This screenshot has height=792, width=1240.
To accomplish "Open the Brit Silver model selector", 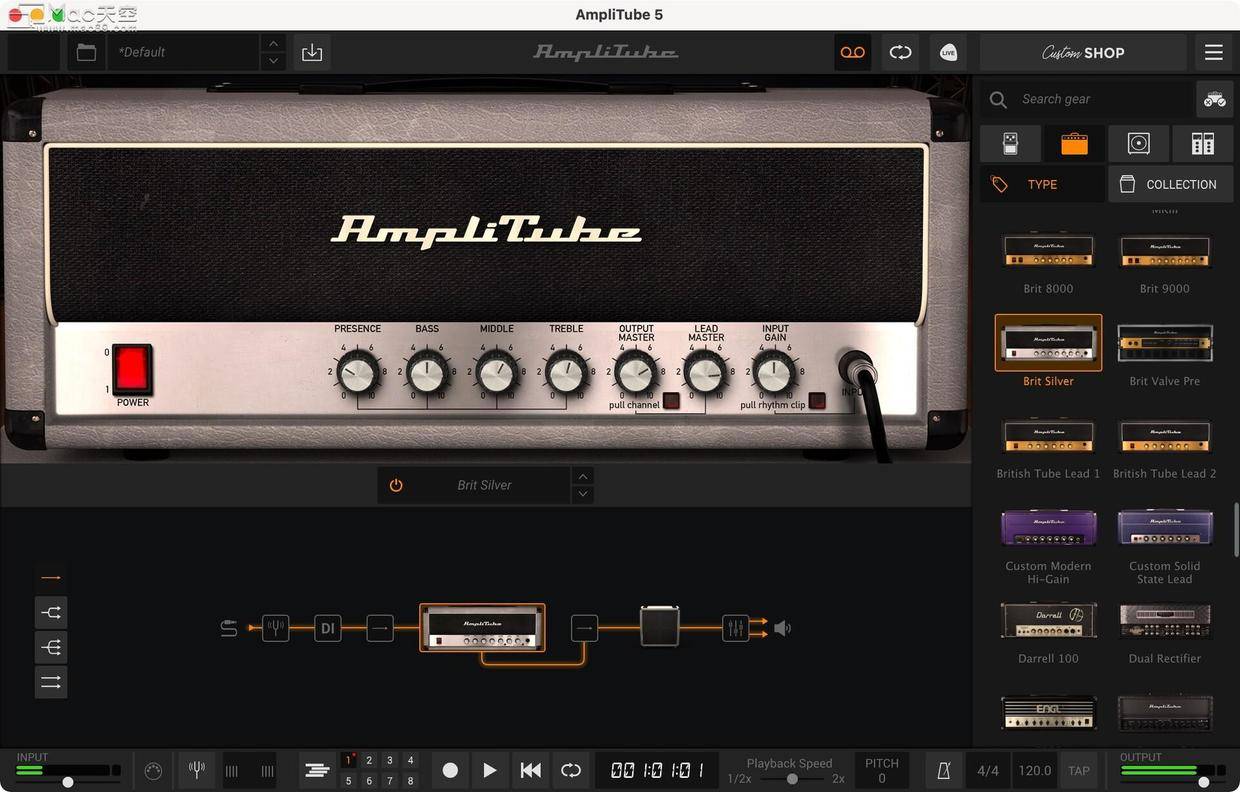I will point(484,485).
